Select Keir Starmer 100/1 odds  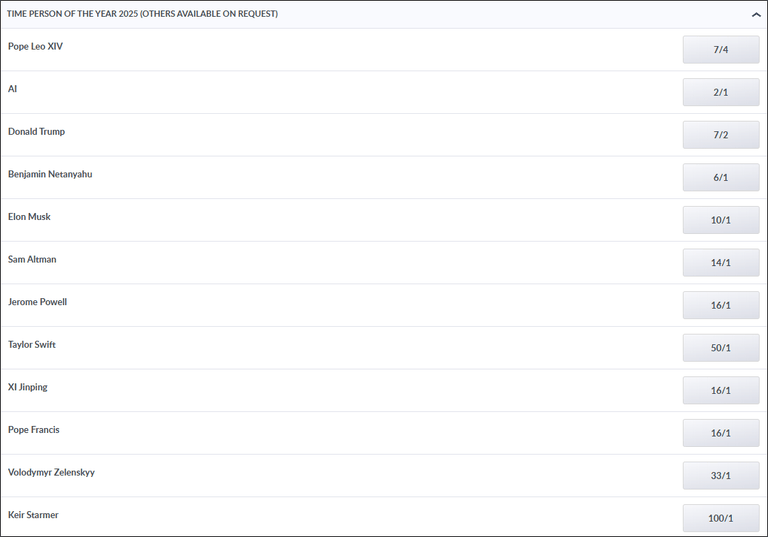point(721,518)
